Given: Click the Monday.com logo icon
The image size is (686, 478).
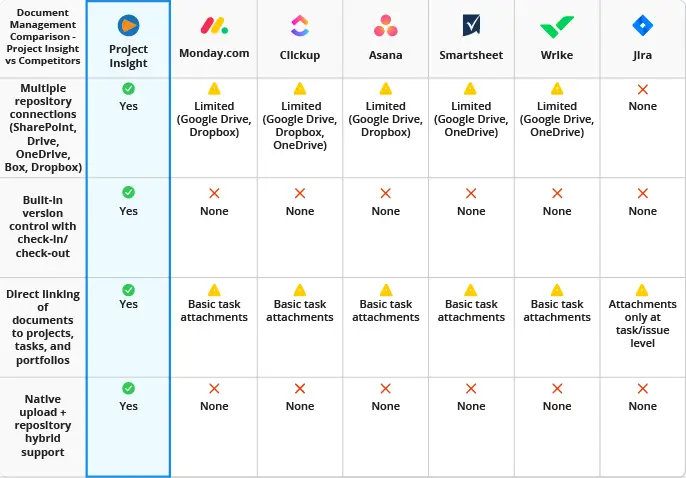Looking at the screenshot, I should [214, 26].
